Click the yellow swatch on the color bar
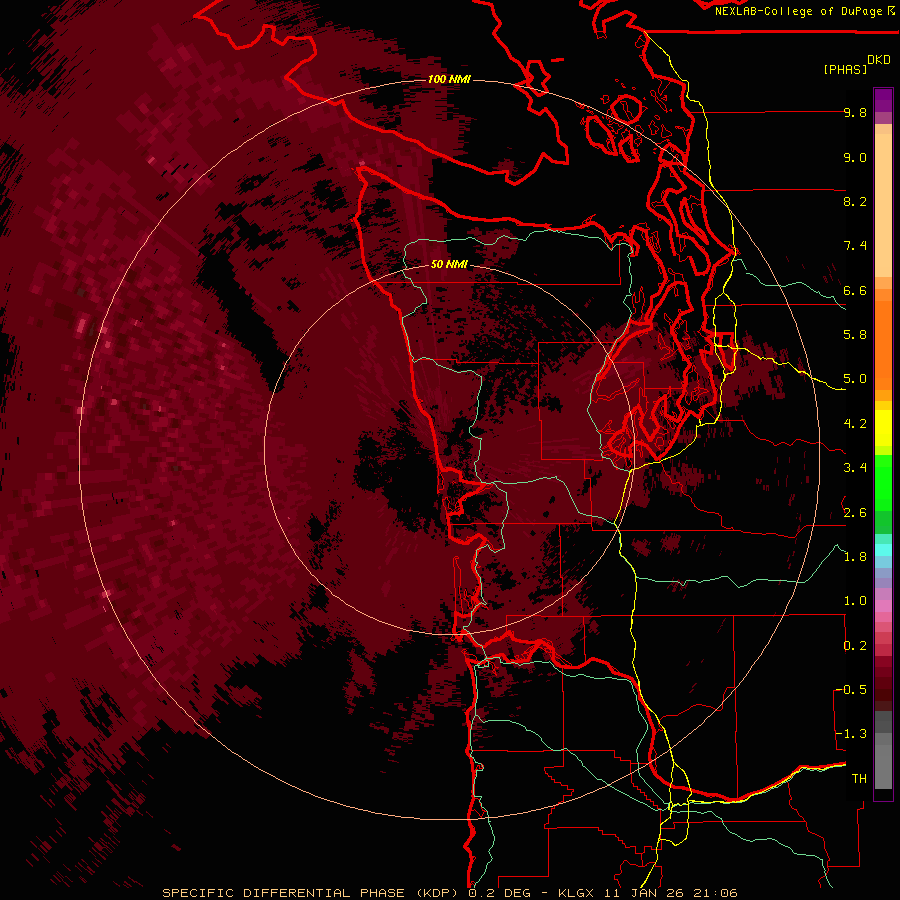Screen dimensions: 900x900 click(883, 428)
